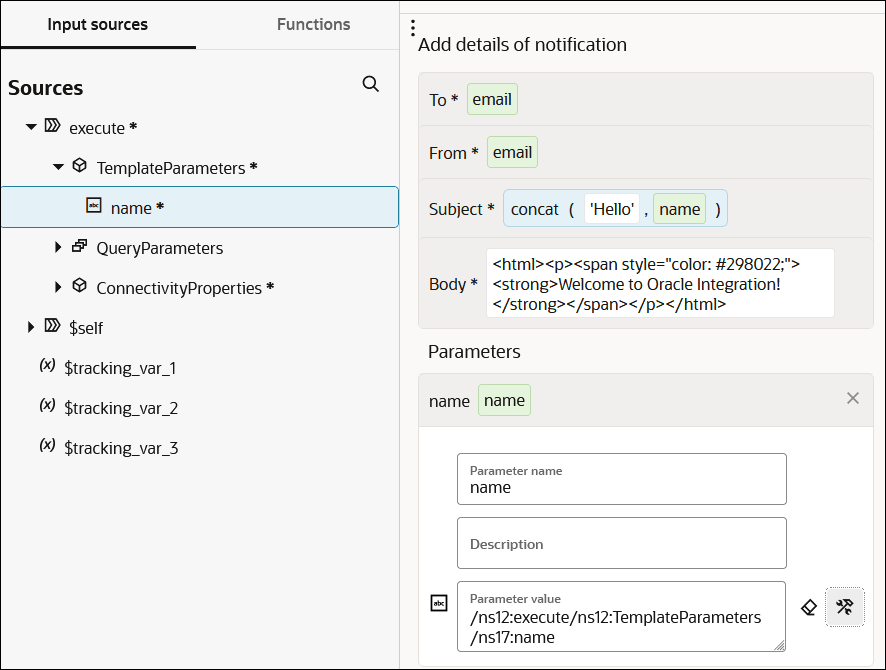Select the name chip inside the Subject concat
The height and width of the screenshot is (670, 886).
tap(679, 209)
